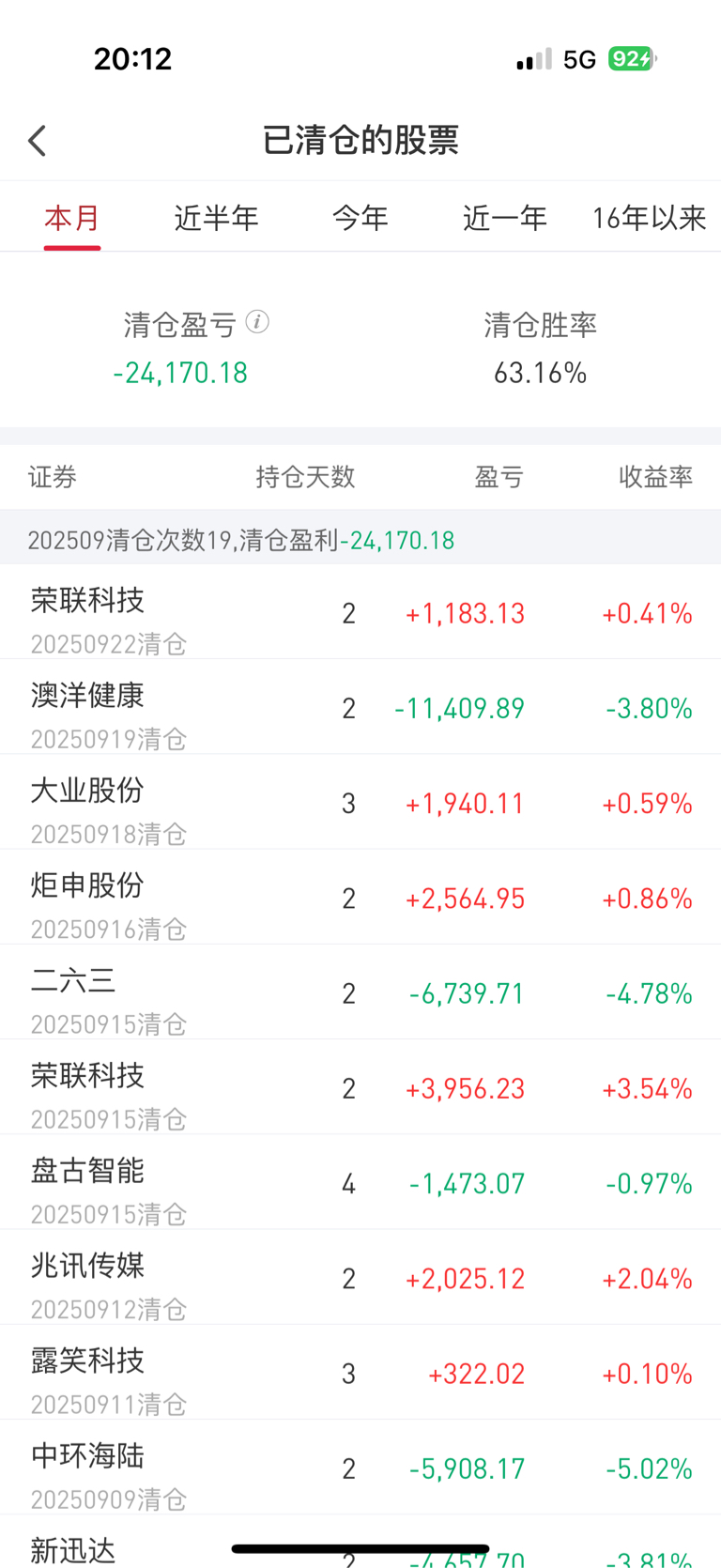View 兆讯传媒 20250912 record
The image size is (721, 1568).
point(360,1277)
